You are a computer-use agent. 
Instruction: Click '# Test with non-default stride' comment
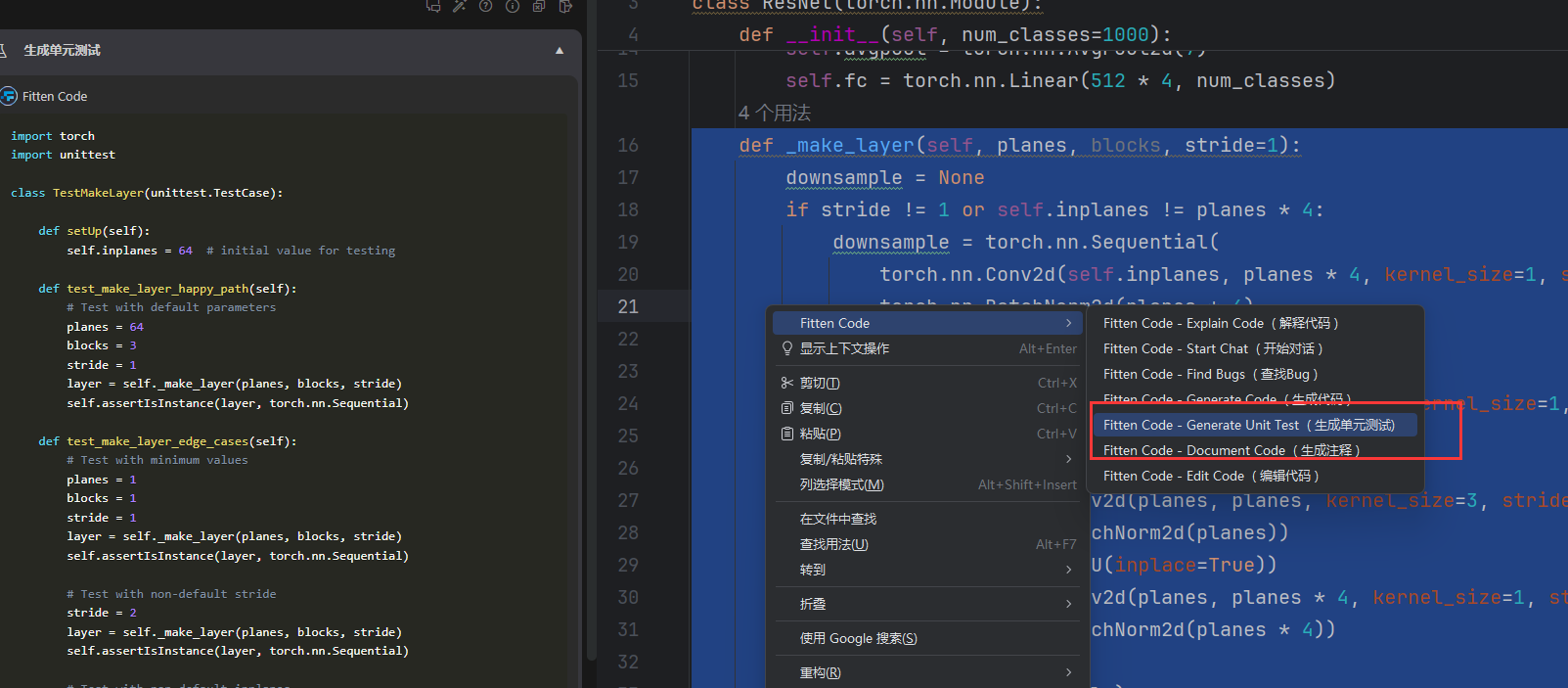tap(171, 594)
